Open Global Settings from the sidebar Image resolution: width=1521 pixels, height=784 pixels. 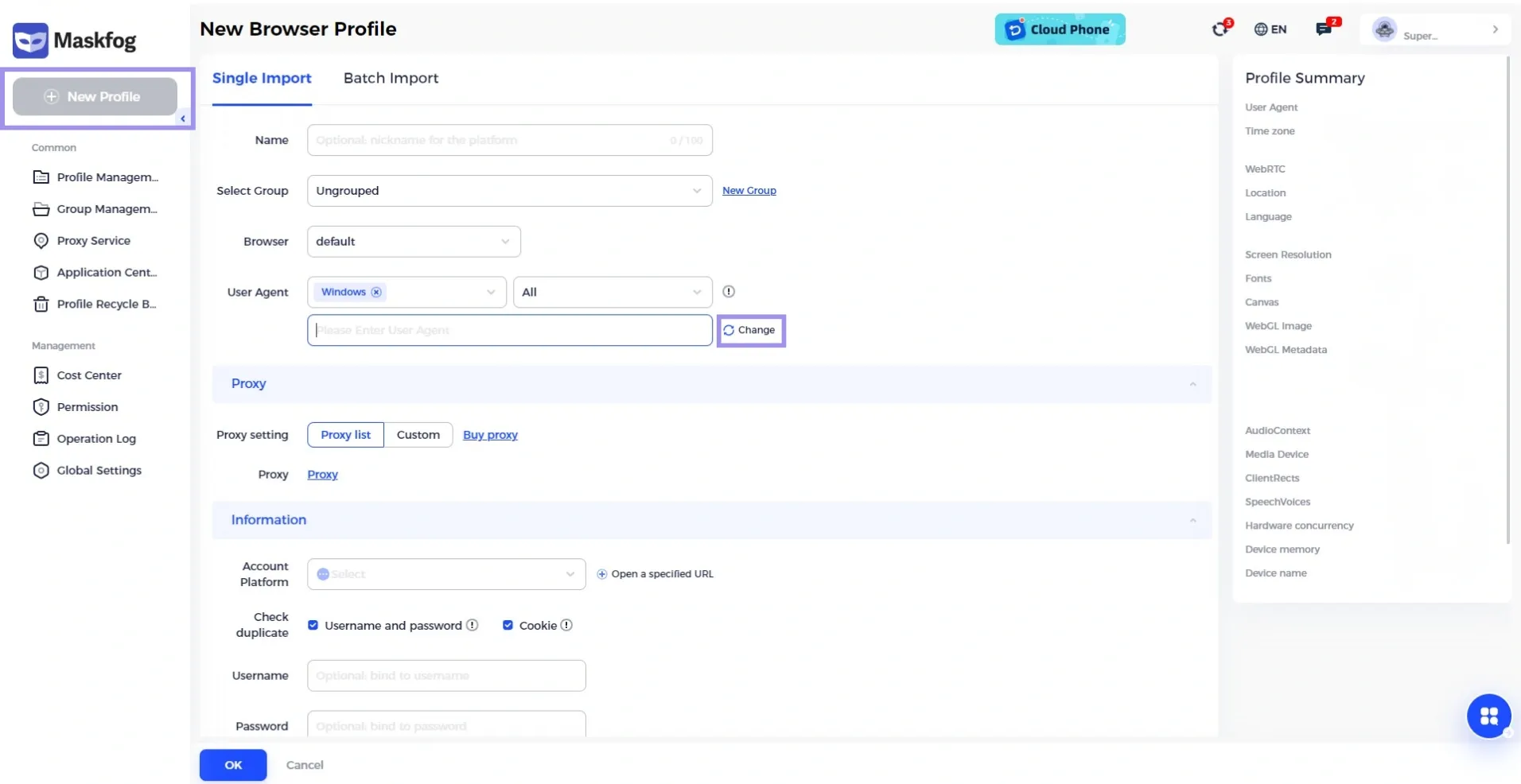coord(98,470)
